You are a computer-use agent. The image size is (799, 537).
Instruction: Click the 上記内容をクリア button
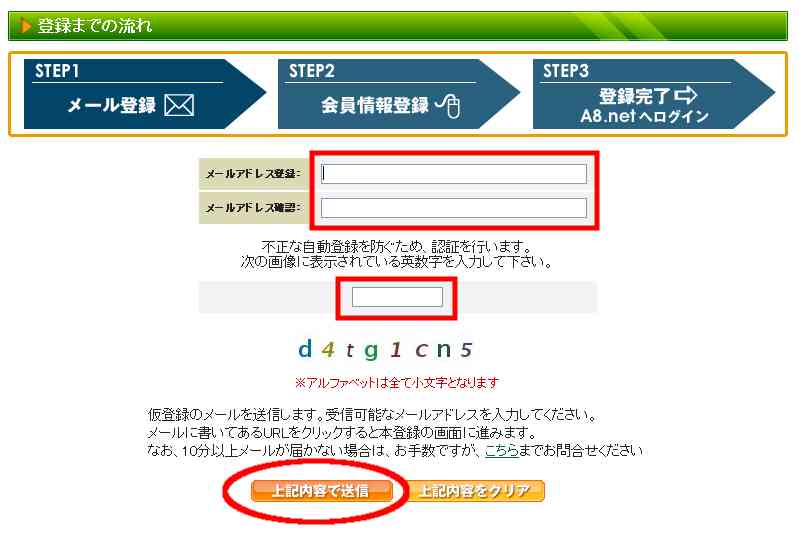476,491
